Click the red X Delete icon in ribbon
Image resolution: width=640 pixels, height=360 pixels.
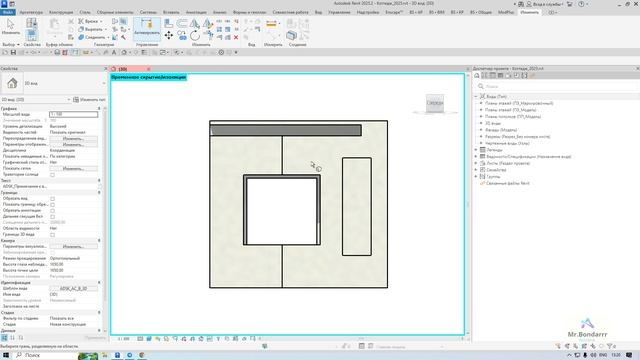pyautogui.click(x=236, y=37)
